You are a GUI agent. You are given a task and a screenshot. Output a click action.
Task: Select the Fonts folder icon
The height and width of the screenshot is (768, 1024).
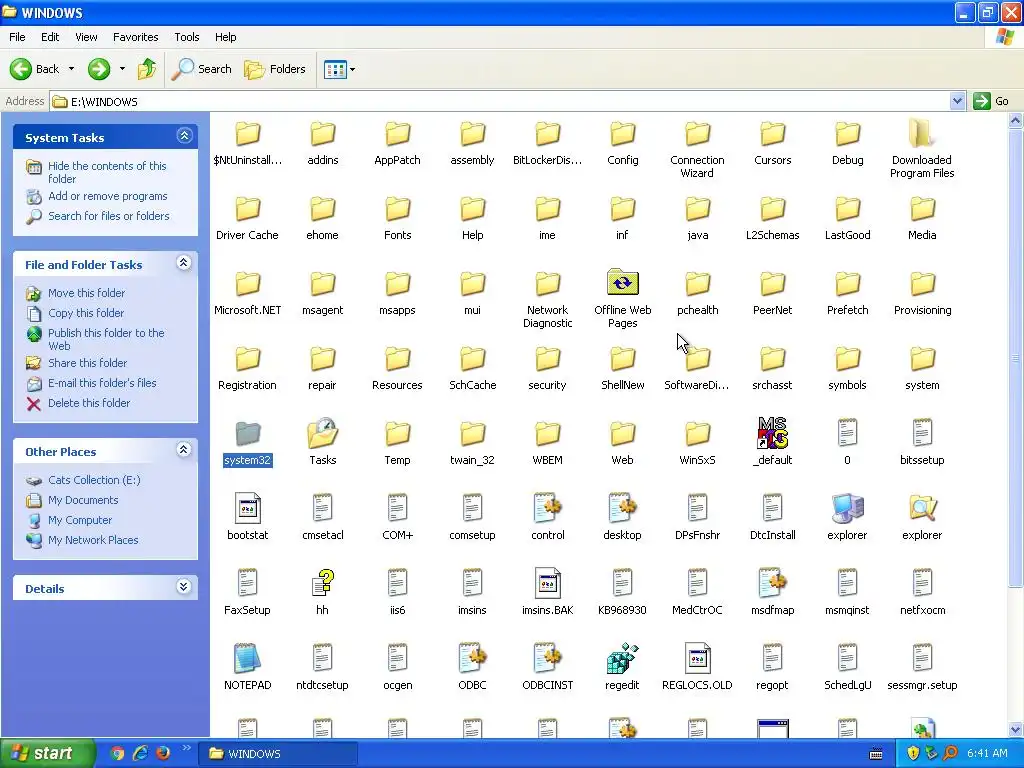click(x=398, y=209)
